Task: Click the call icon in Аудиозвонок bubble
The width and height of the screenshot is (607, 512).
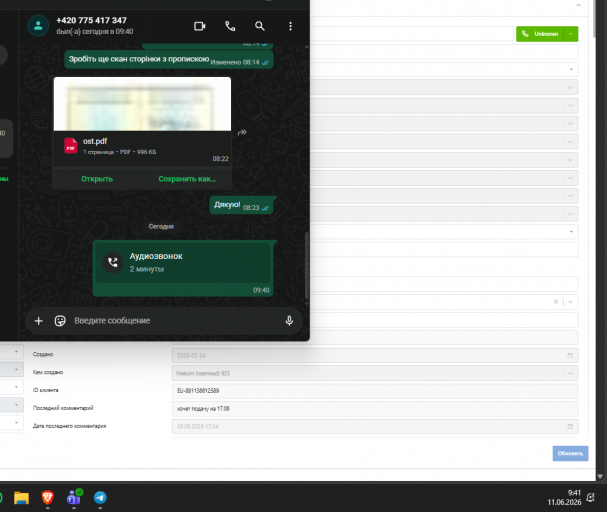Action: [x=113, y=262]
